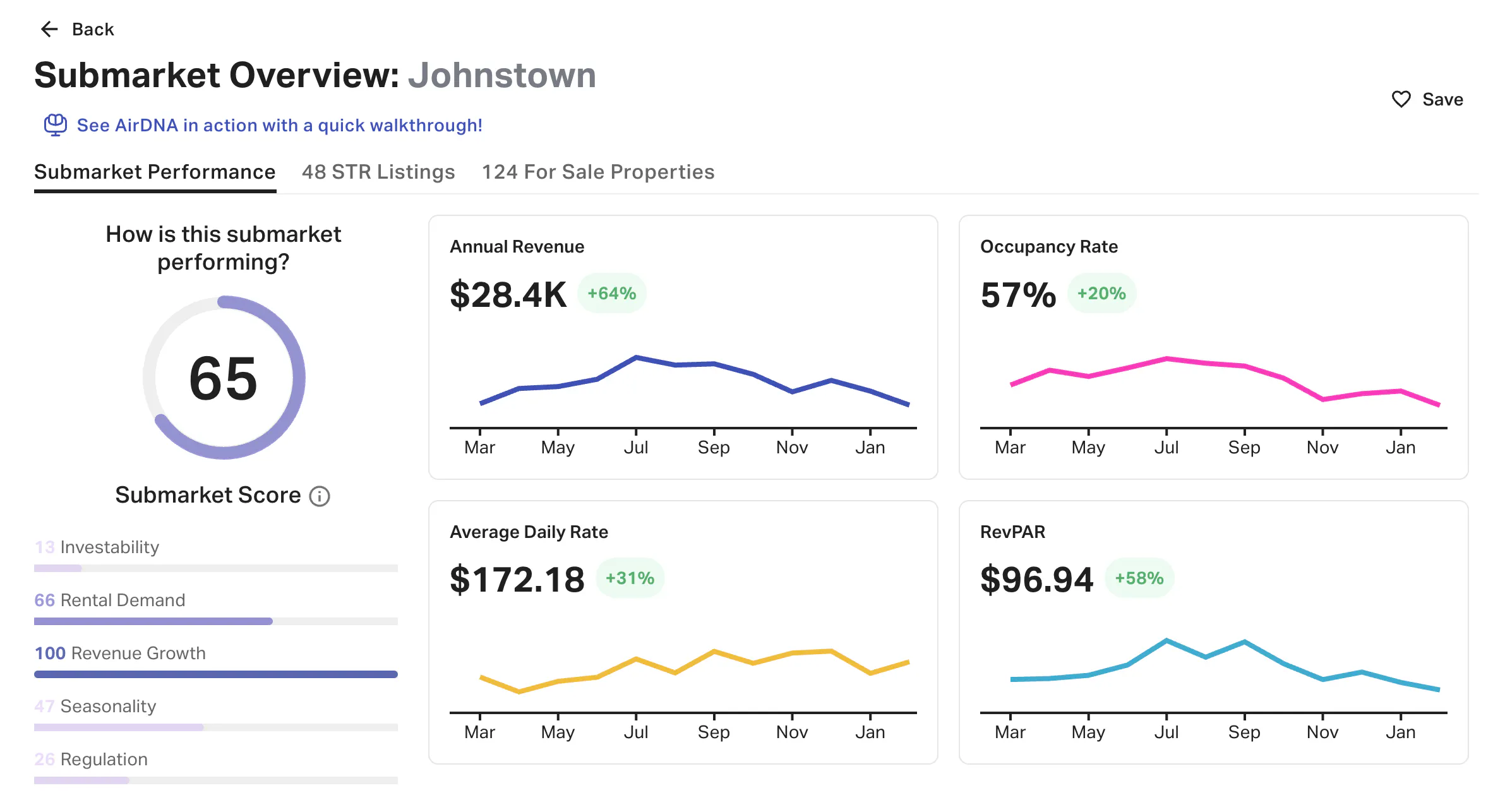Viewport: 1493px width, 812px height.
Task: Click the Regulation progress bar
Action: [216, 780]
